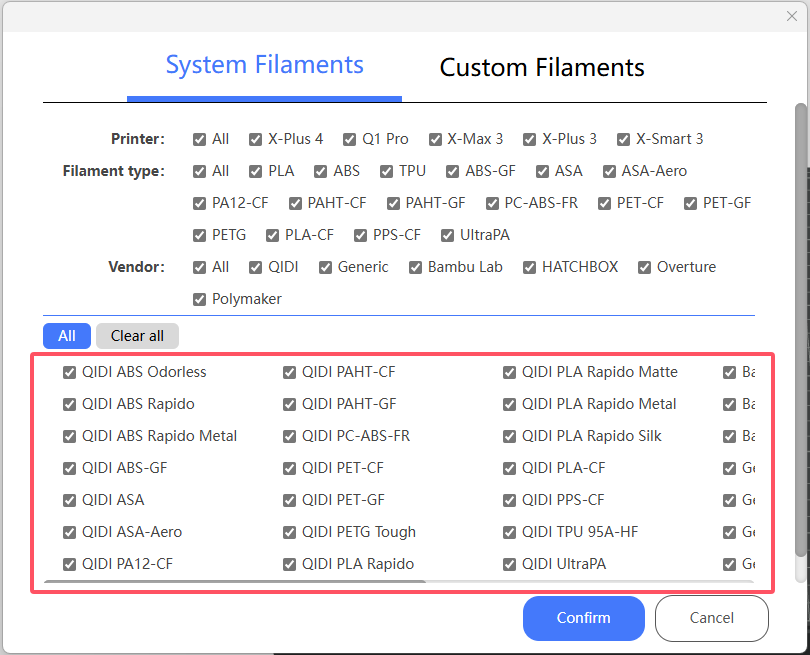This screenshot has height=655, width=810.
Task: Uncheck QIDI PA12-CF in the filament list
Action: click(69, 565)
